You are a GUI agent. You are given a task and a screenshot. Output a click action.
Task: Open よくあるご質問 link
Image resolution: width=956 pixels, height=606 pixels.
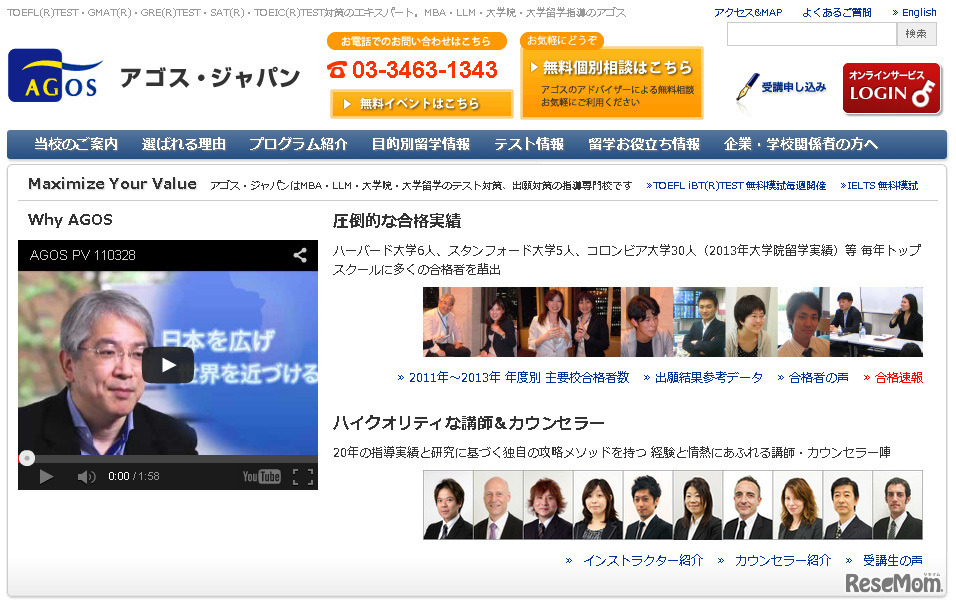click(836, 12)
